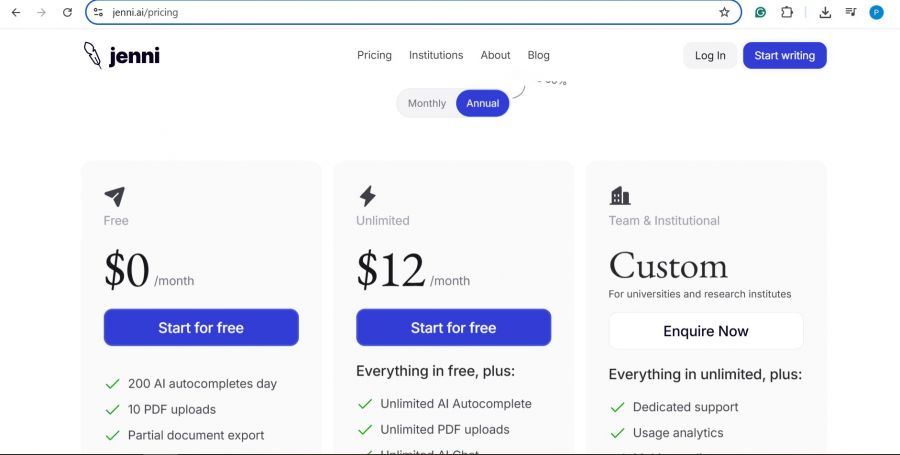900x455 pixels.
Task: Open the browser extensions puzzle icon
Action: (x=787, y=12)
